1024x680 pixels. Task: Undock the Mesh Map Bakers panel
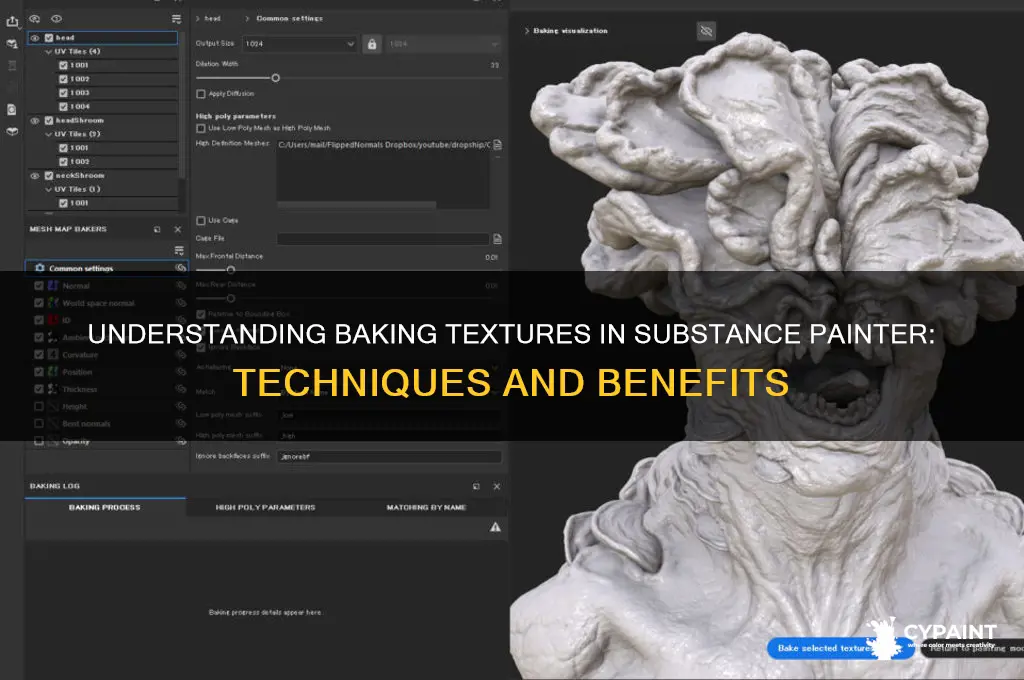[157, 229]
